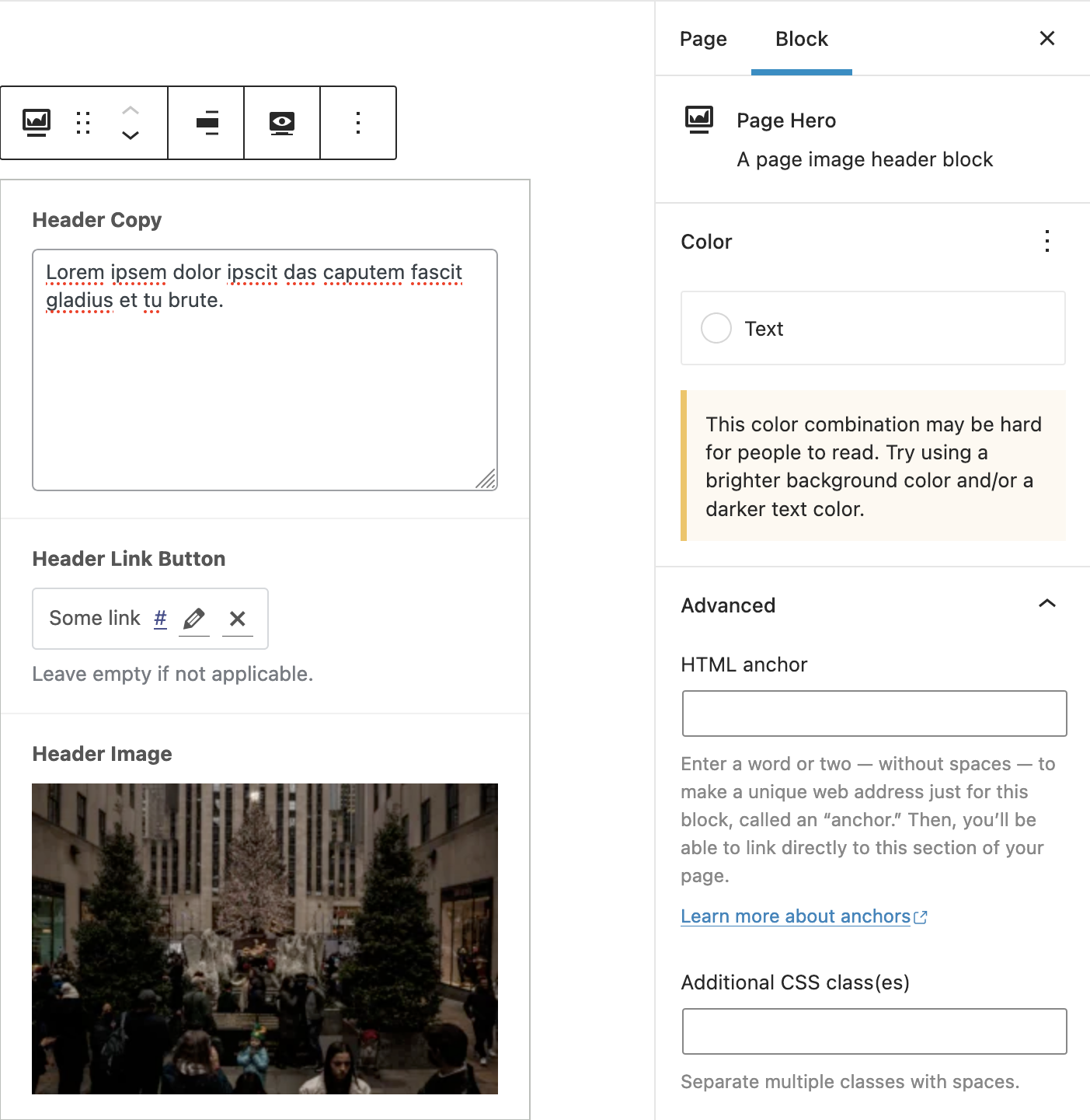Select the Text color radio circle
The width and height of the screenshot is (1090, 1120).
716,328
